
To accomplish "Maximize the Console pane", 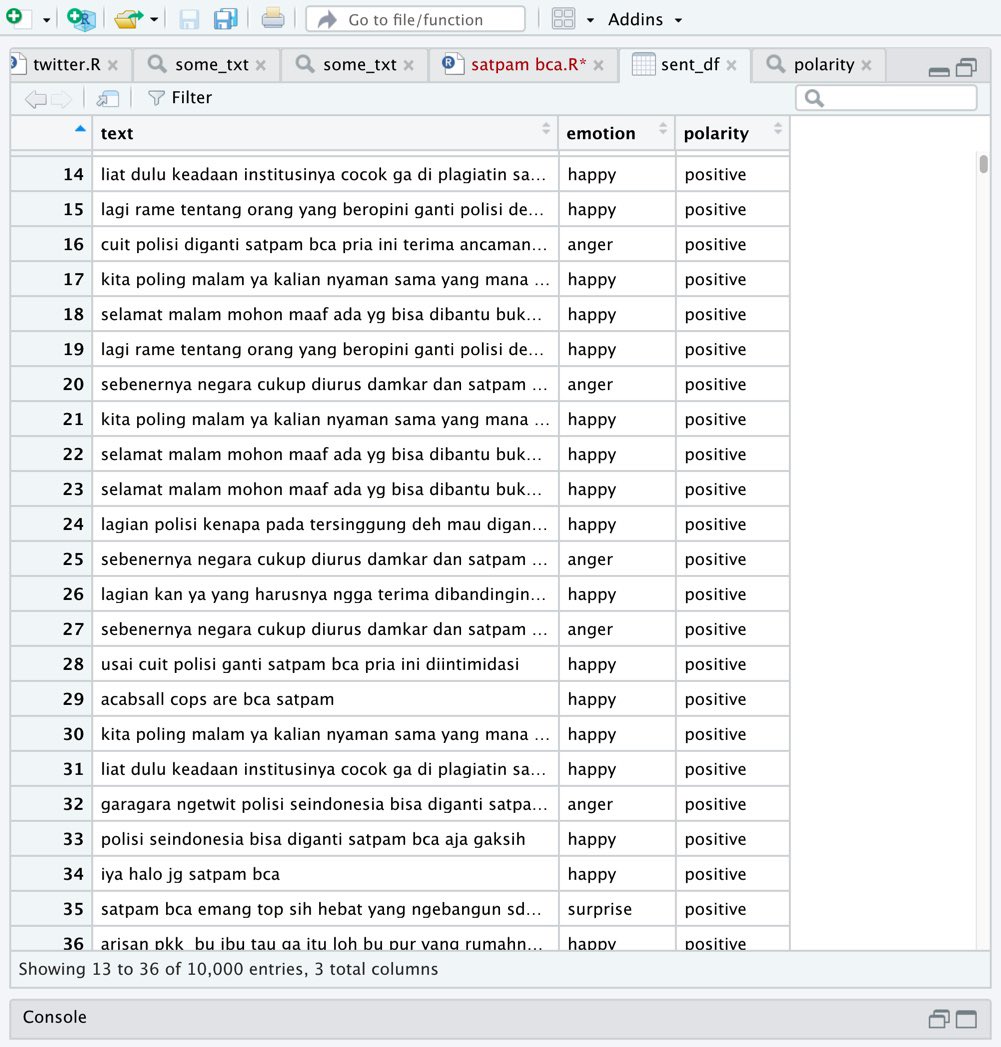I will coord(966,1019).
